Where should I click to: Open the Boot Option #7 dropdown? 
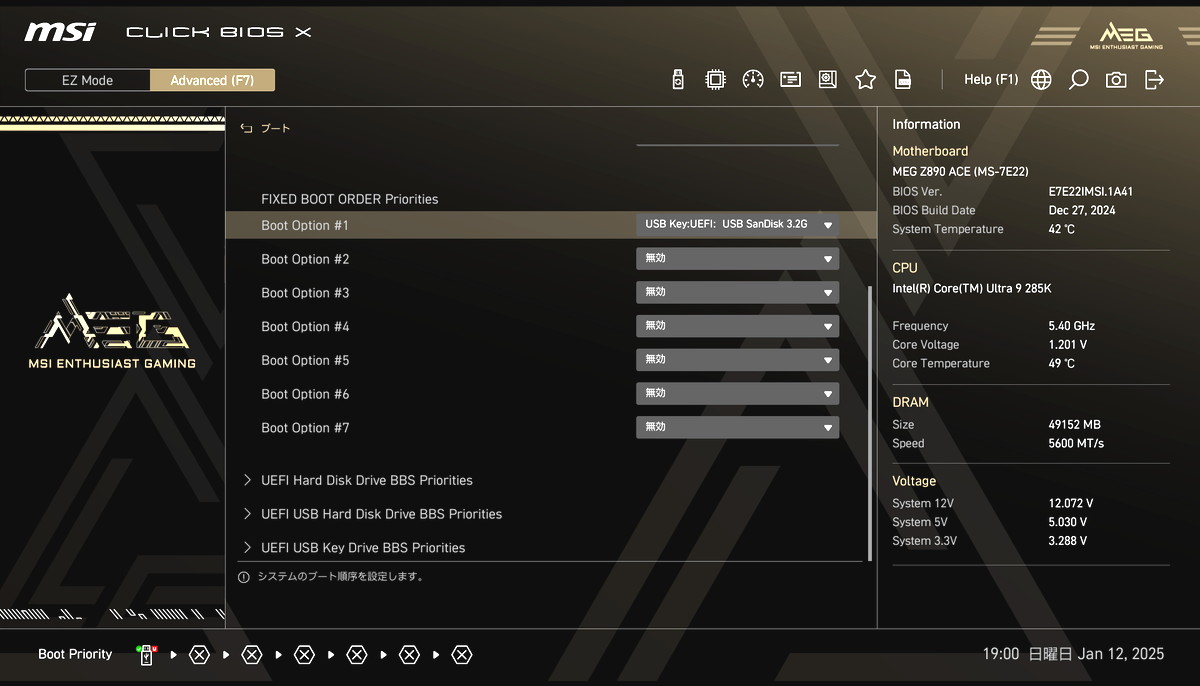737,428
